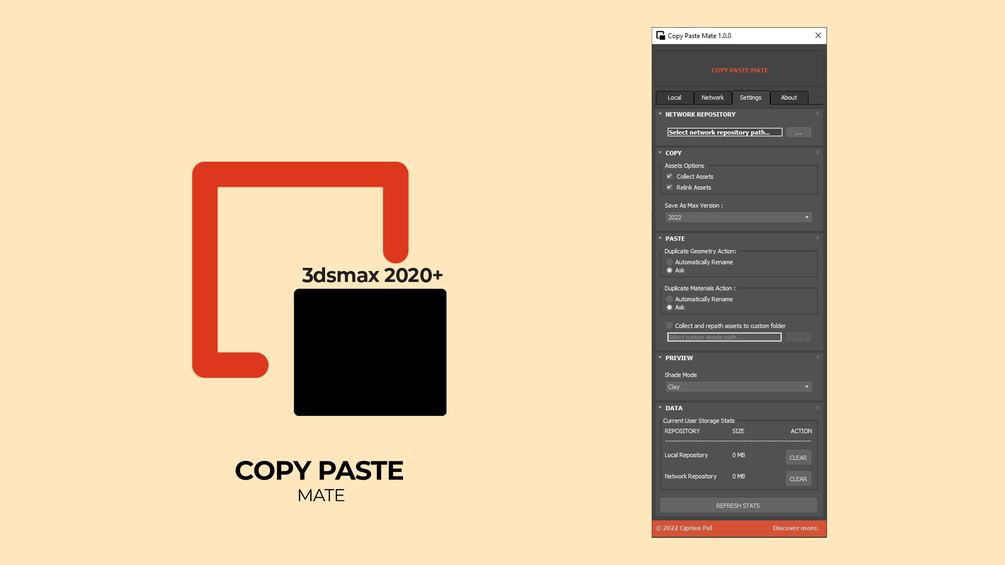Click the Refresh Stats button
Image resolution: width=1005 pixels, height=565 pixels.
pos(738,505)
